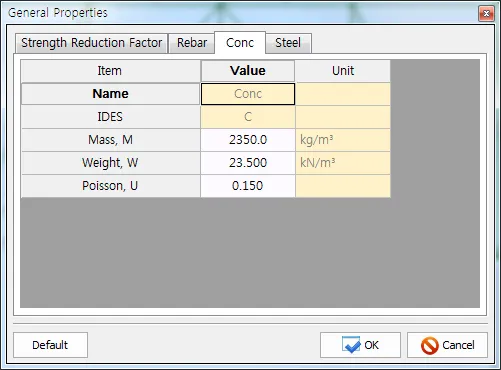Confirm with the OK button
Image resolution: width=501 pixels, height=370 pixels.
(x=360, y=345)
